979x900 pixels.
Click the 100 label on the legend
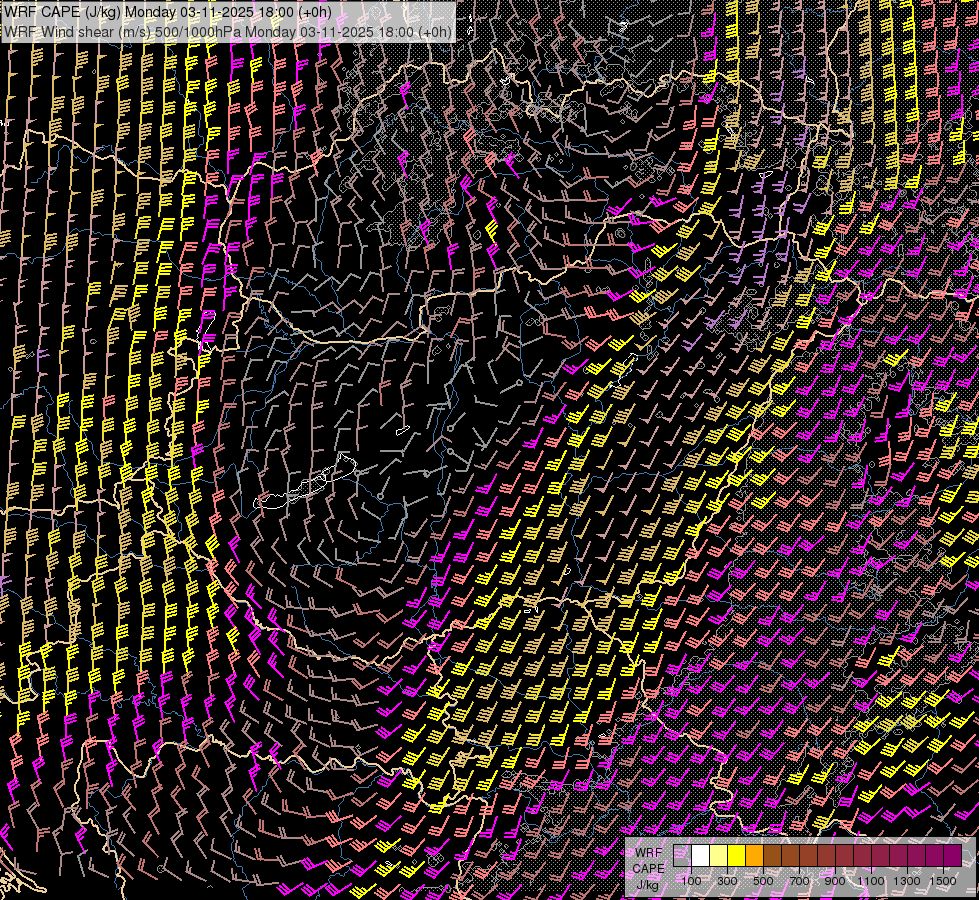692,881
